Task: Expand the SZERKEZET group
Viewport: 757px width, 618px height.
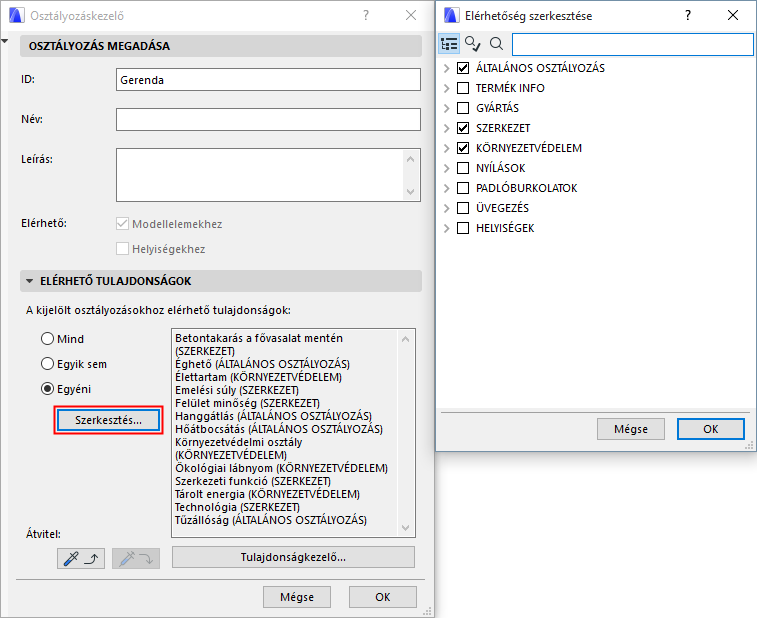Action: click(x=447, y=128)
